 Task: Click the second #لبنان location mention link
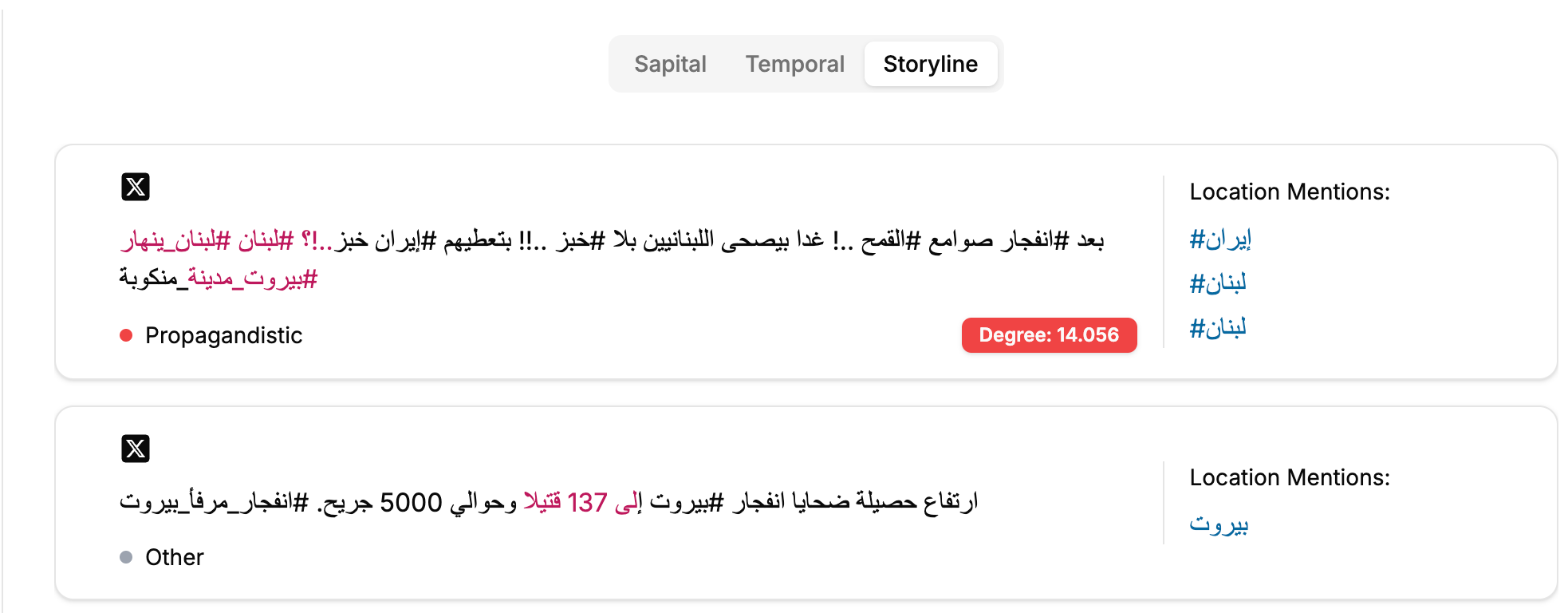point(1217,328)
